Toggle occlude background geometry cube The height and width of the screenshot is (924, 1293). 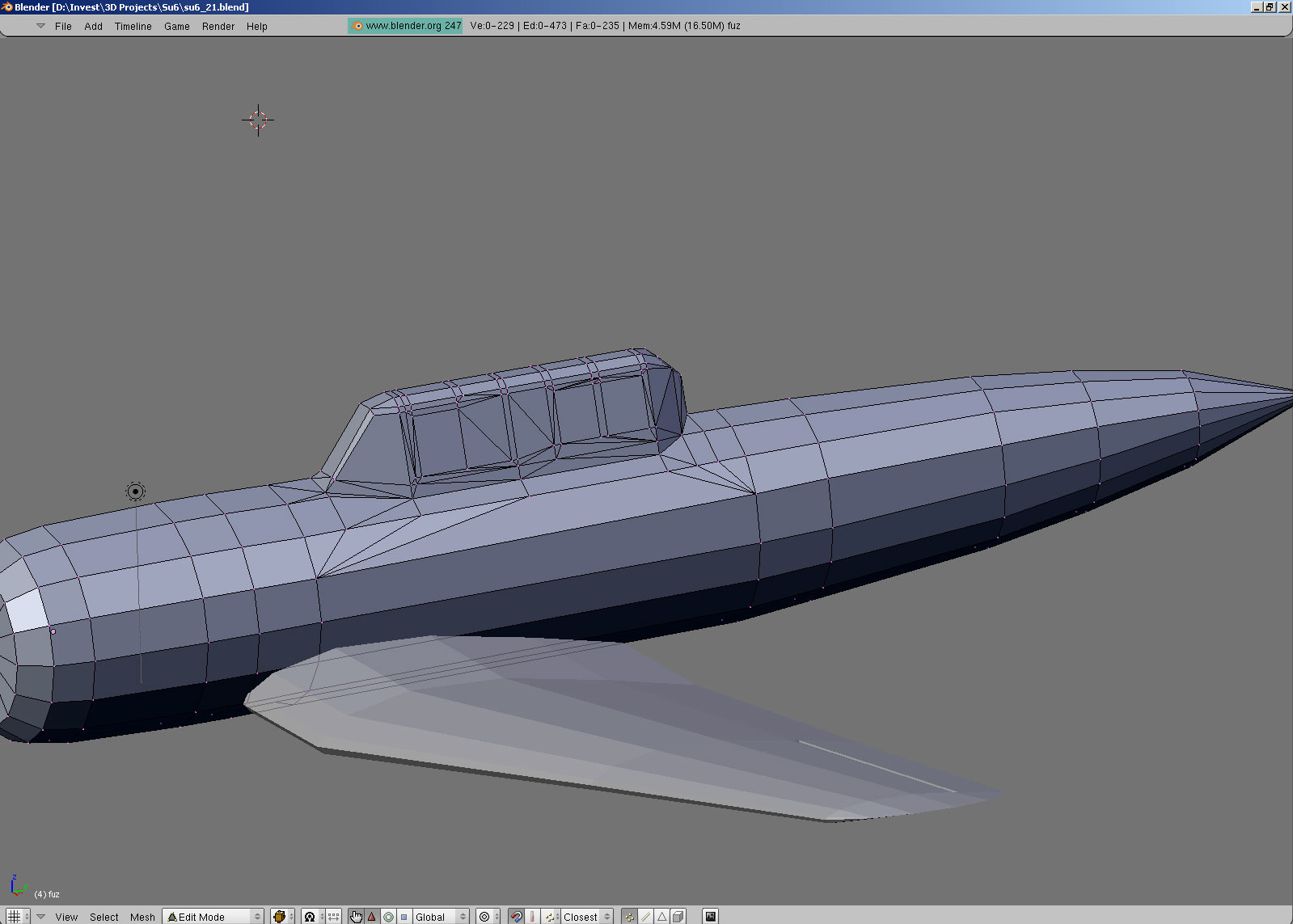coord(678,917)
